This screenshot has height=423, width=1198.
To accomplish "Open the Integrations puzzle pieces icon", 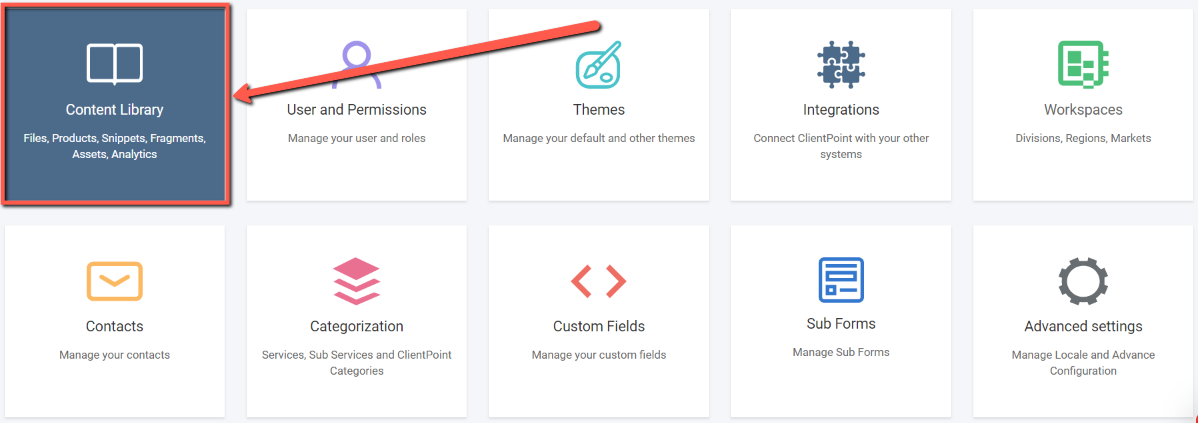I will [840, 64].
